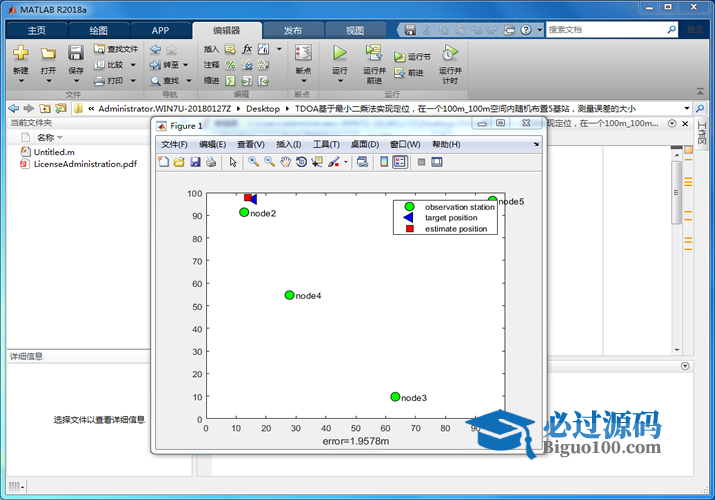The height and width of the screenshot is (500, 715).
Task: Click the ribbon navigate back arrow icon
Action: 155,49
